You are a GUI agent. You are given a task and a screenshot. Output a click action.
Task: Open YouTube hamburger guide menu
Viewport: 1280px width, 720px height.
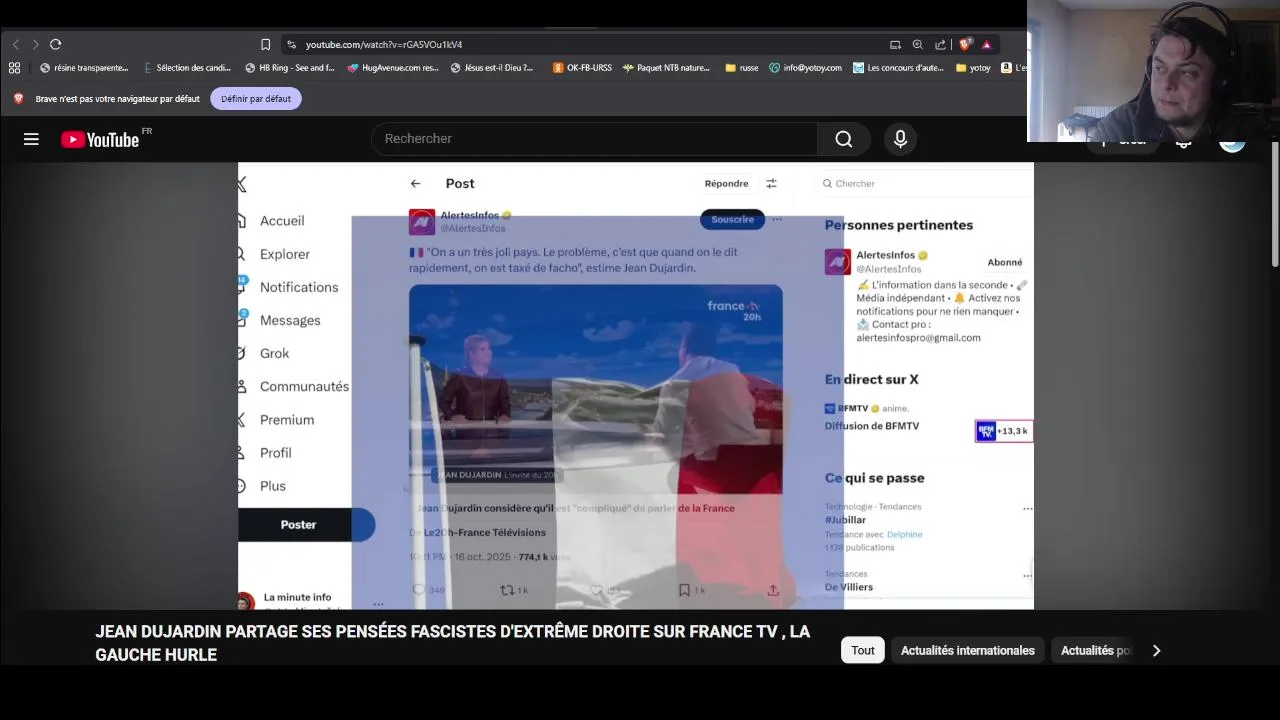[31, 139]
